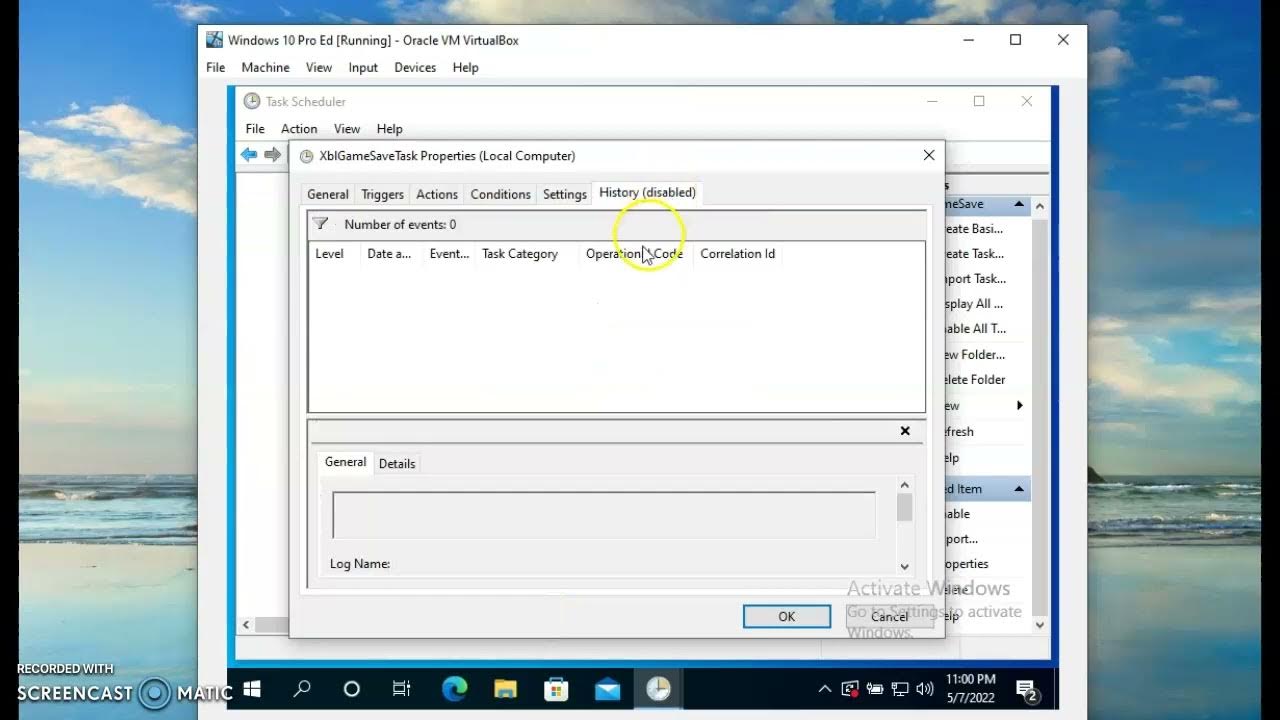This screenshot has width=1280, height=720.
Task: Open Mail app from taskbar
Action: click(x=607, y=689)
